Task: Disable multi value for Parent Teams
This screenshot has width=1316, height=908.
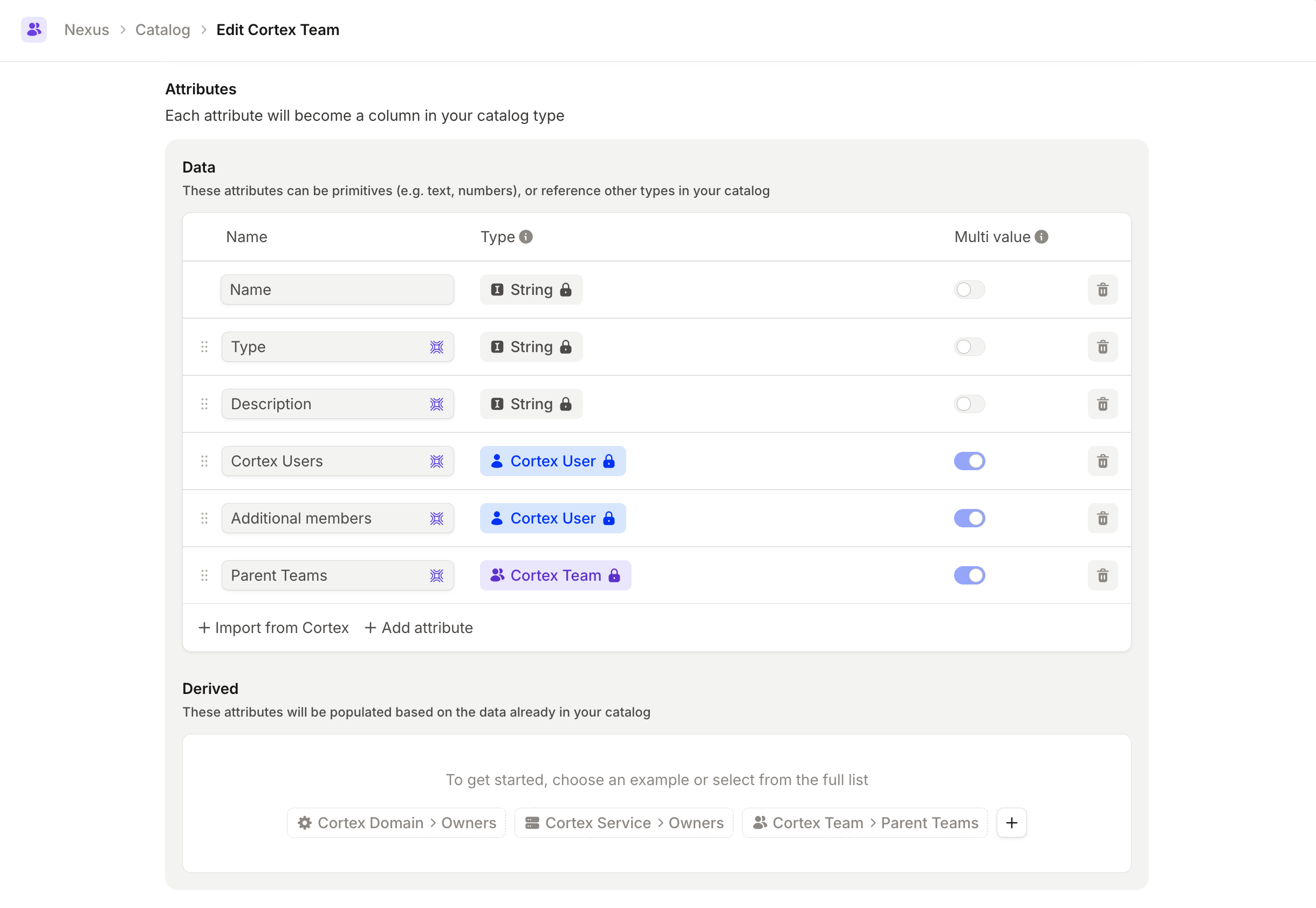Action: (969, 575)
